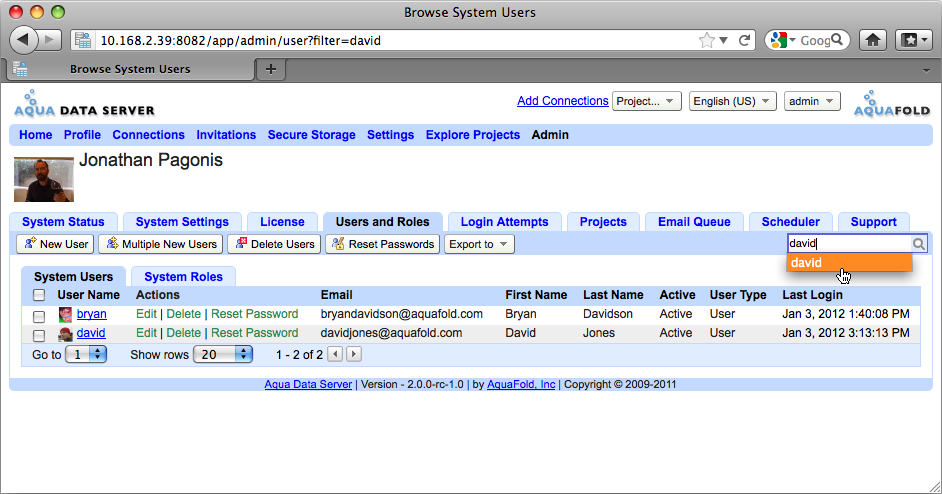Screen dimensions: 942x494
Task: Switch to the Scheduler tab
Action: click(791, 222)
